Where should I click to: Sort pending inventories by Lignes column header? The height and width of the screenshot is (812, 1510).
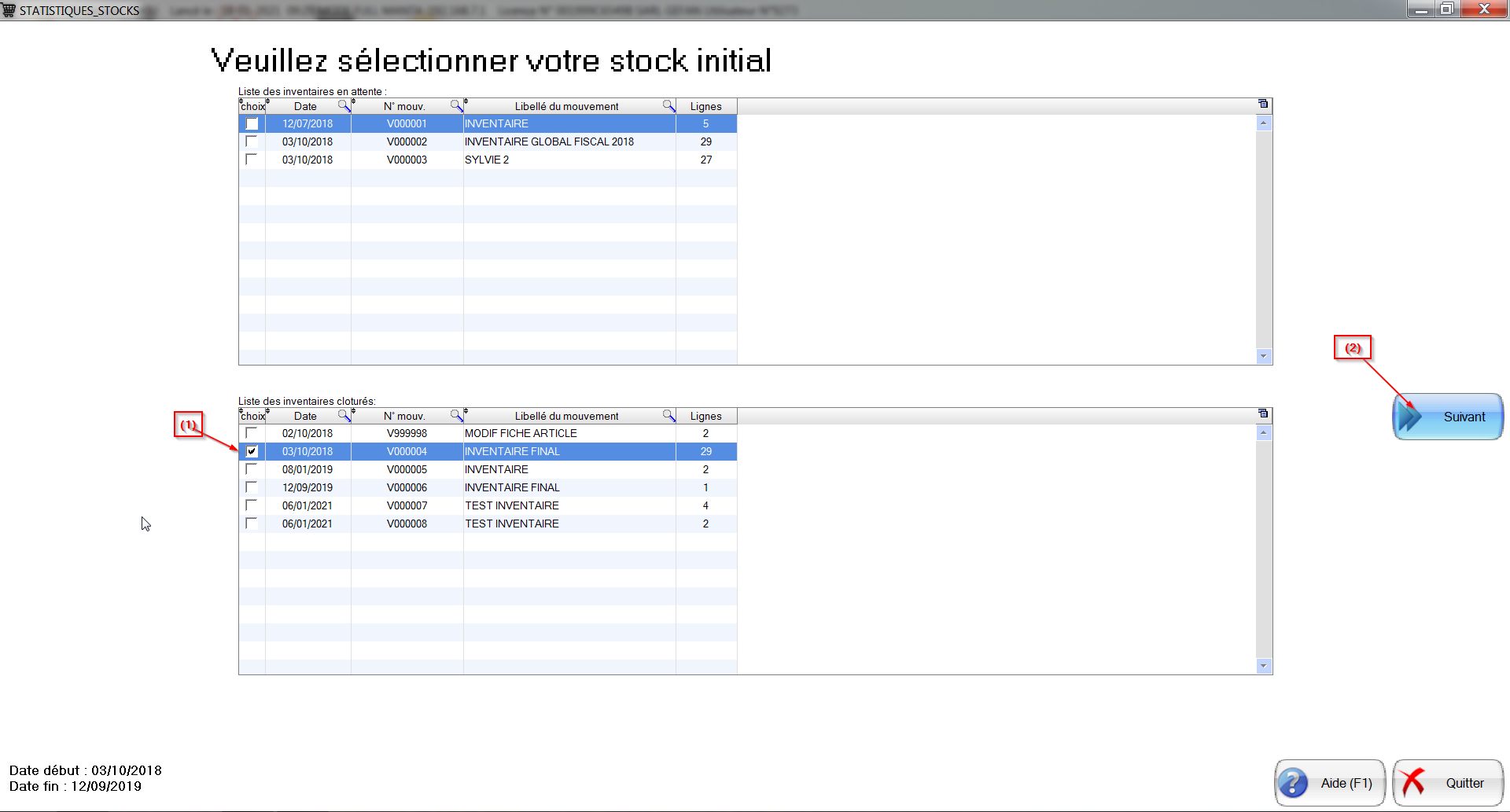(705, 106)
